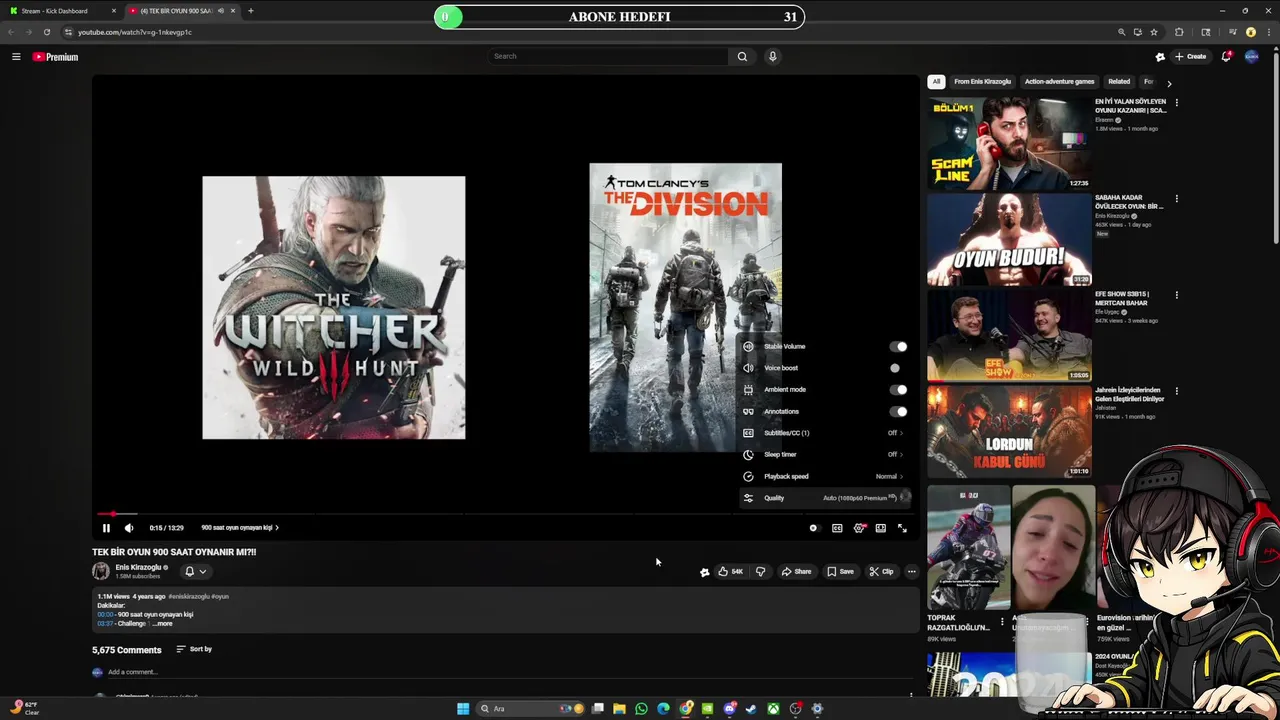Enter full screen mode
Viewport: 1280px width, 720px height.
pyautogui.click(x=902, y=528)
